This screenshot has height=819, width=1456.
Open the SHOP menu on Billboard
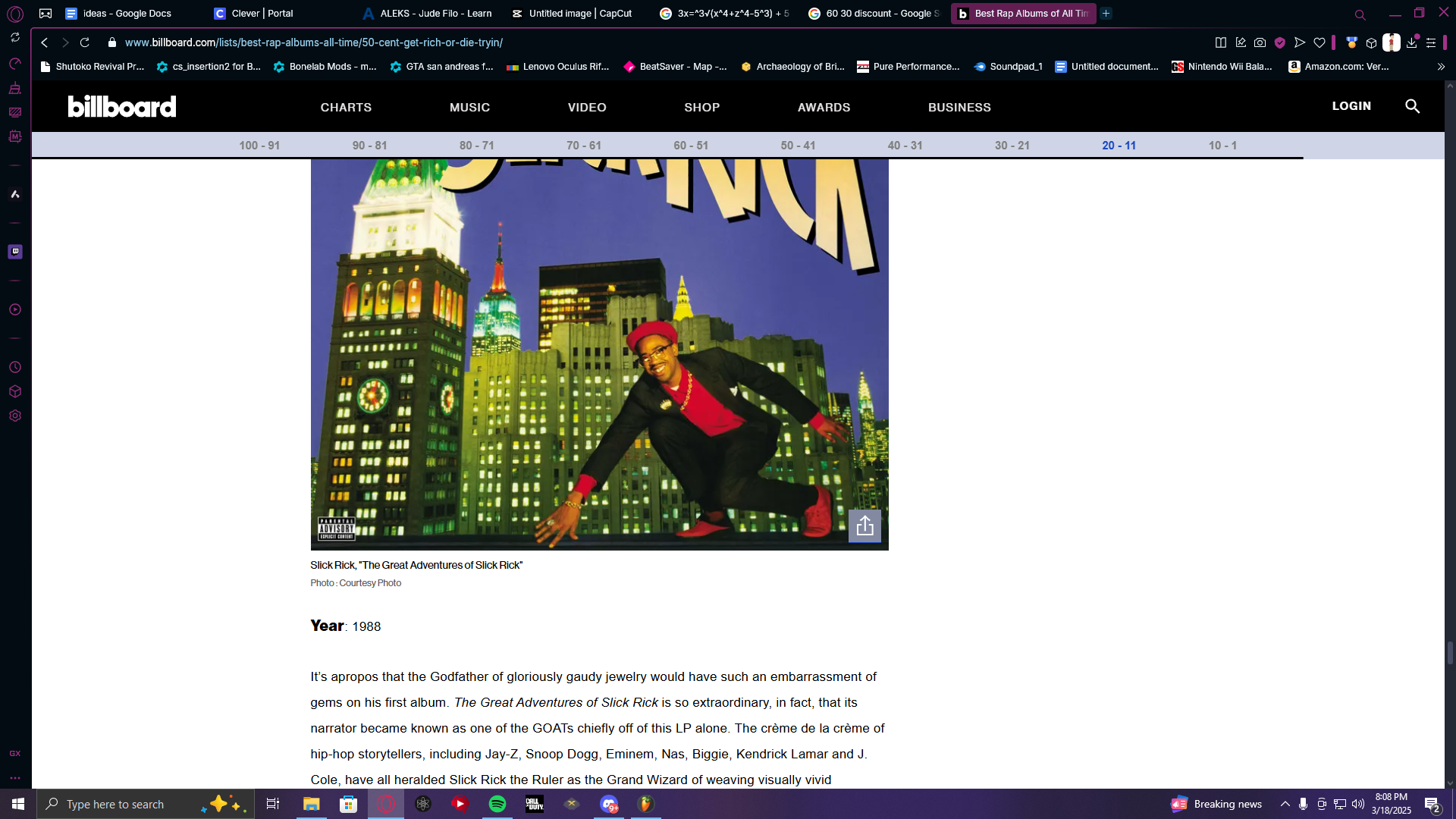tap(701, 107)
